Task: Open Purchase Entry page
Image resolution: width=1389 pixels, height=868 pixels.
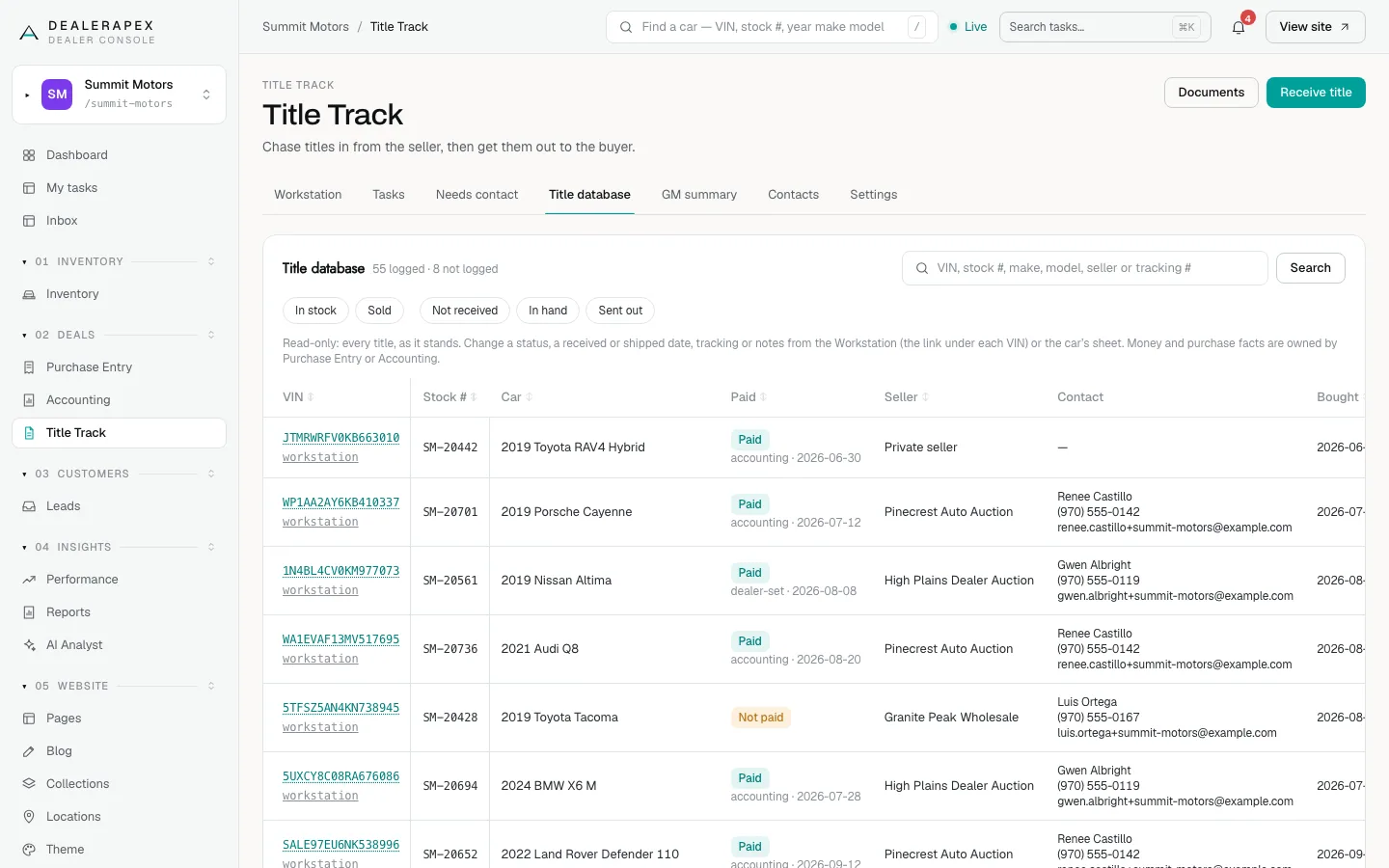Action: (x=119, y=367)
